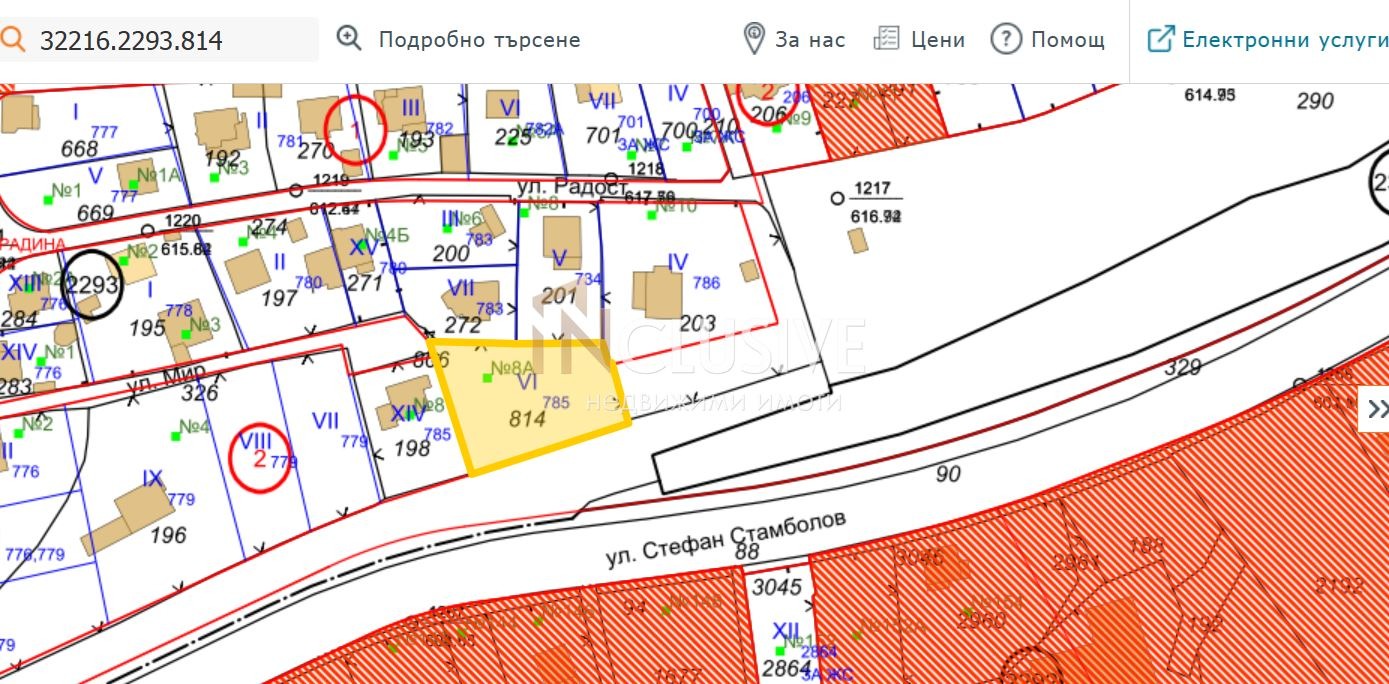Expand the side panel with double chevron

pyautogui.click(x=1376, y=409)
